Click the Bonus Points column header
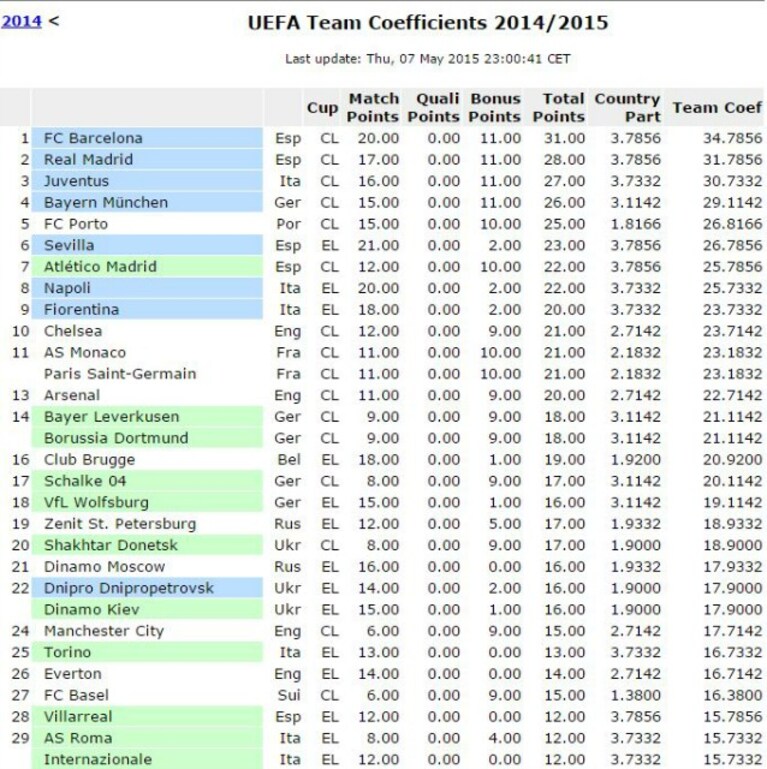Viewport: 767px width, 769px height. pyautogui.click(x=494, y=107)
